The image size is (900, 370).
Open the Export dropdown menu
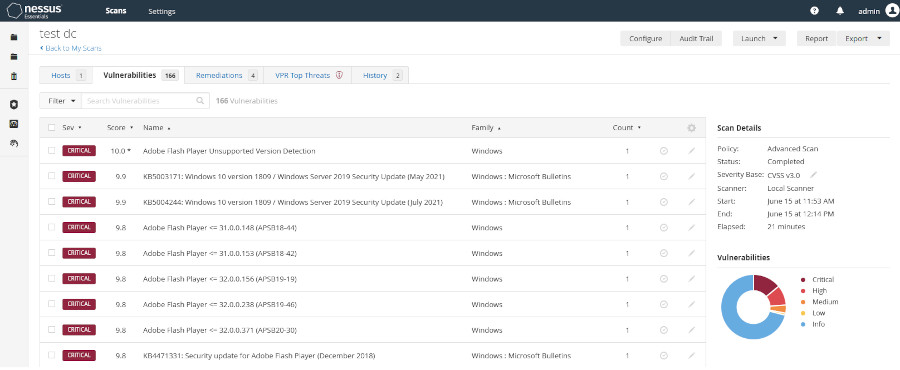pos(863,38)
